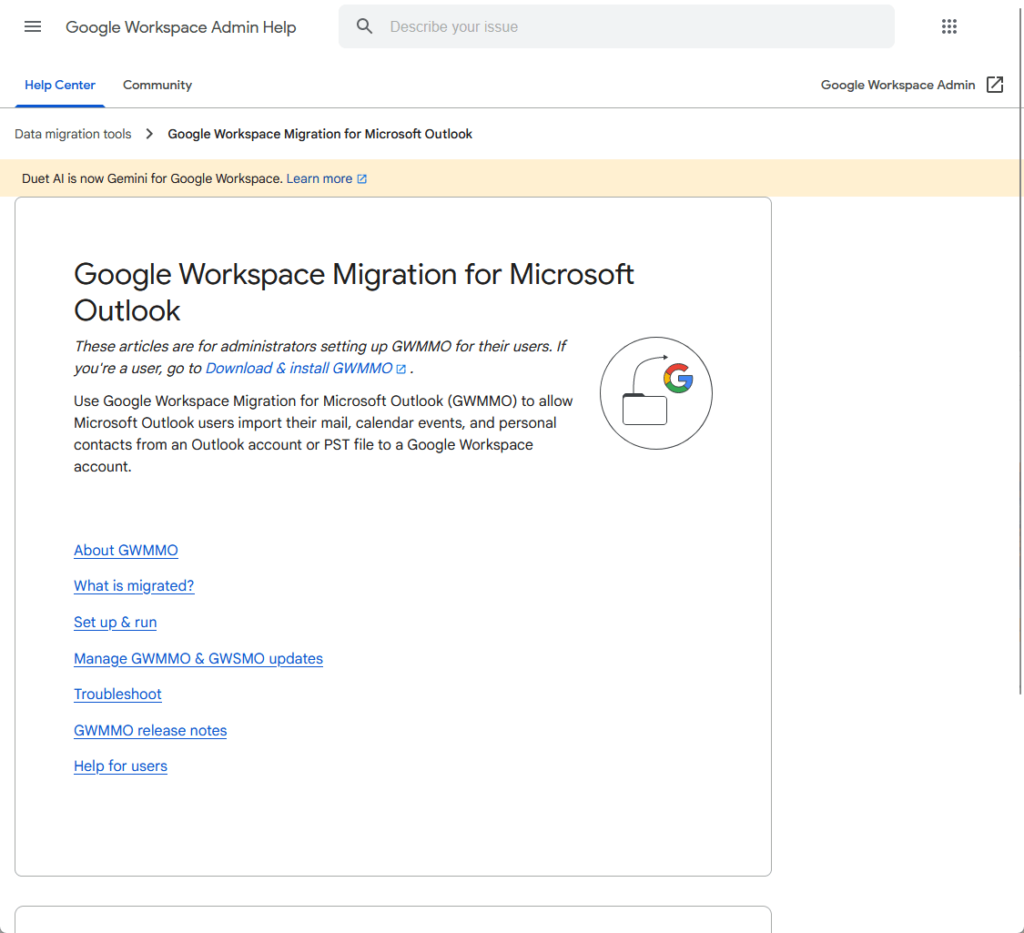The image size is (1024, 933).
Task: Click the search magnifier icon
Action: point(364,27)
